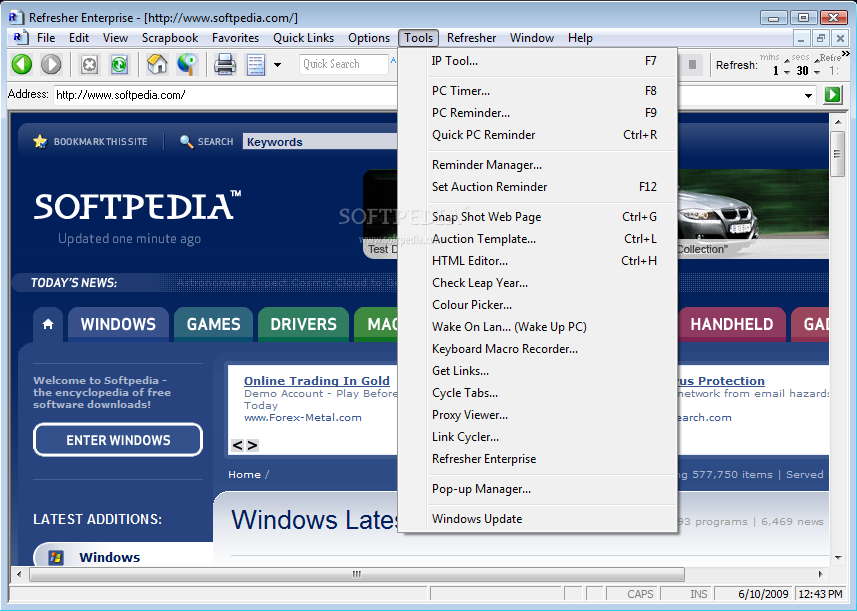Open the Options menu

369,38
